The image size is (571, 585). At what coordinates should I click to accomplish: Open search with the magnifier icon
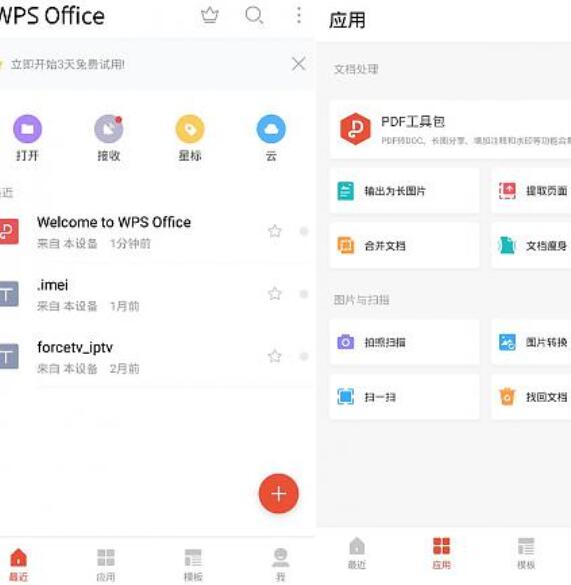[x=254, y=16]
